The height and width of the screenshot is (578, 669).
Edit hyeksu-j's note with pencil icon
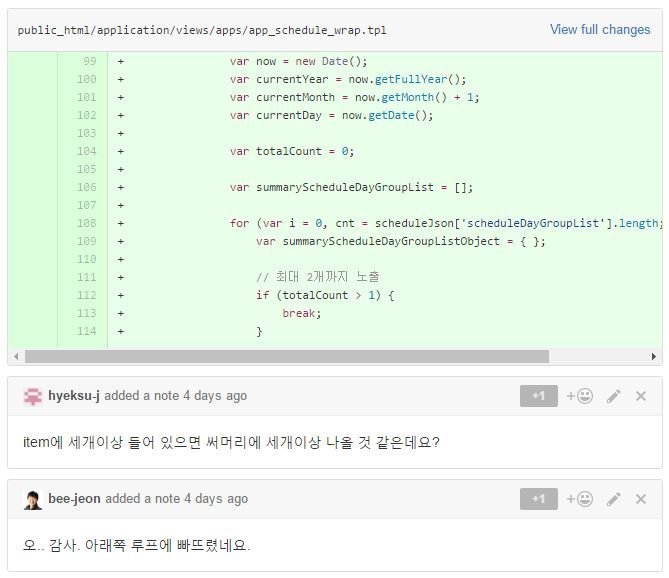(x=614, y=396)
